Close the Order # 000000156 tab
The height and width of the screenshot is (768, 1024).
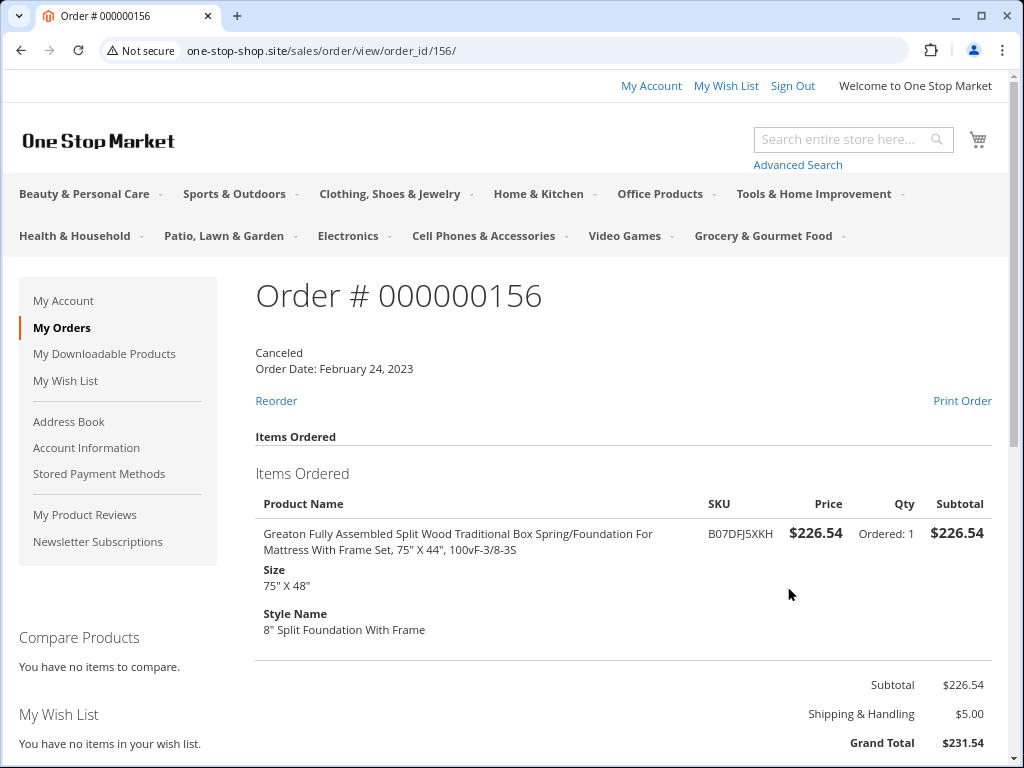pos(208,16)
